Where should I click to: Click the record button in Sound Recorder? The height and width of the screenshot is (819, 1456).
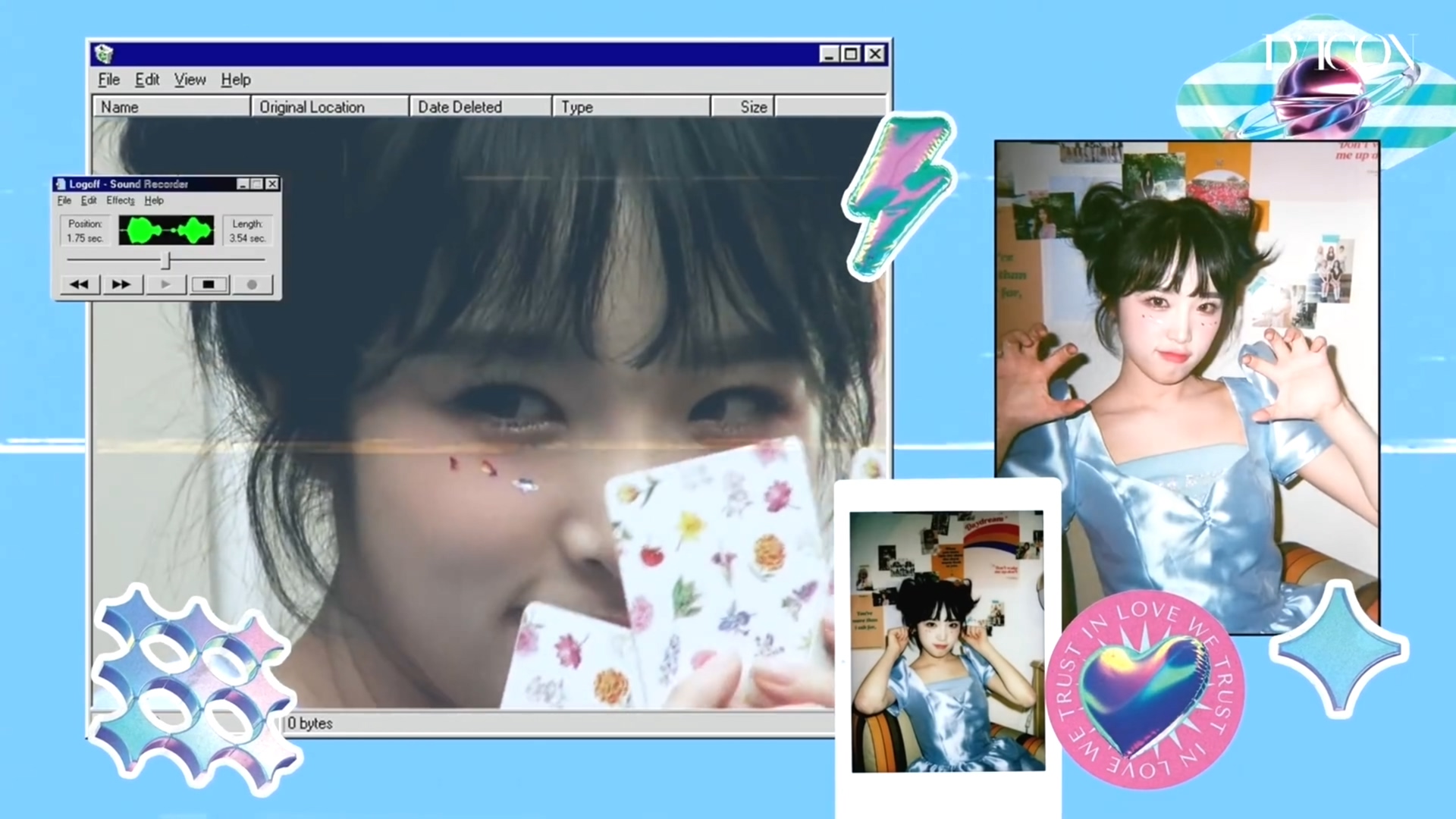point(252,284)
